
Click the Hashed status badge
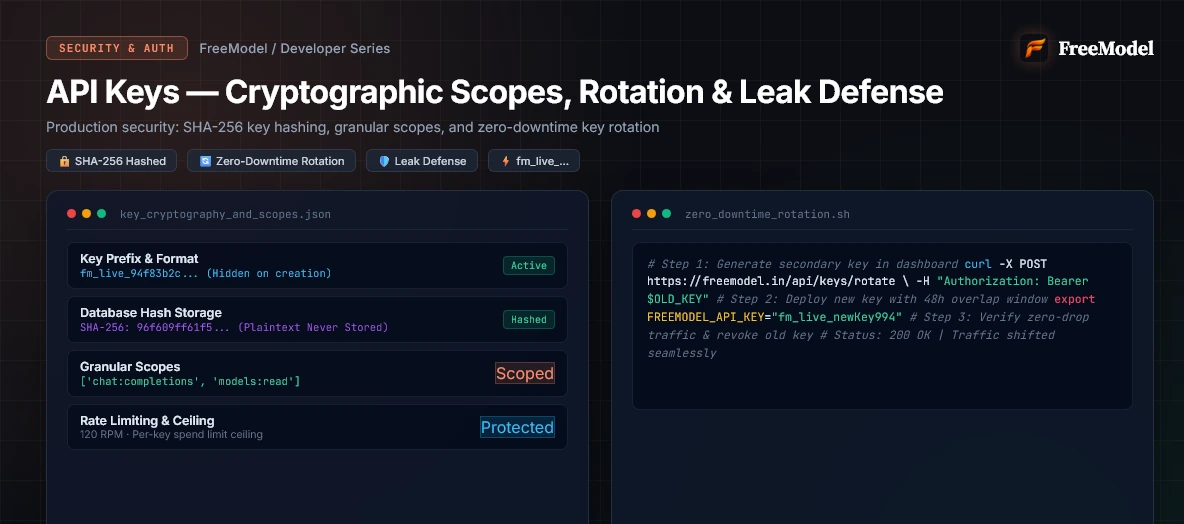tap(529, 319)
